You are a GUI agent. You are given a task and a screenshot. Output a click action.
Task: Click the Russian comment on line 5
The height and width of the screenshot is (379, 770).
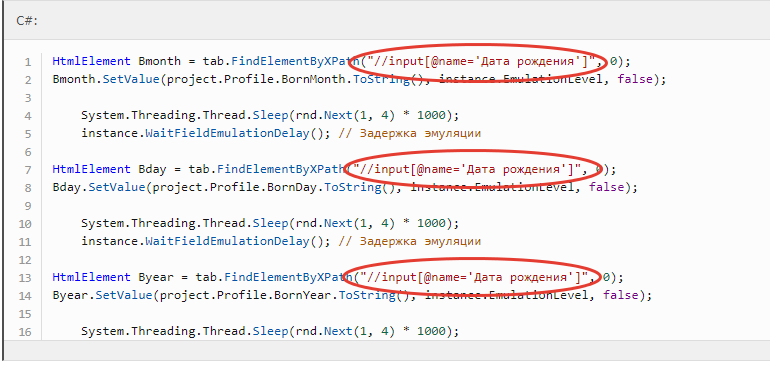coord(410,134)
